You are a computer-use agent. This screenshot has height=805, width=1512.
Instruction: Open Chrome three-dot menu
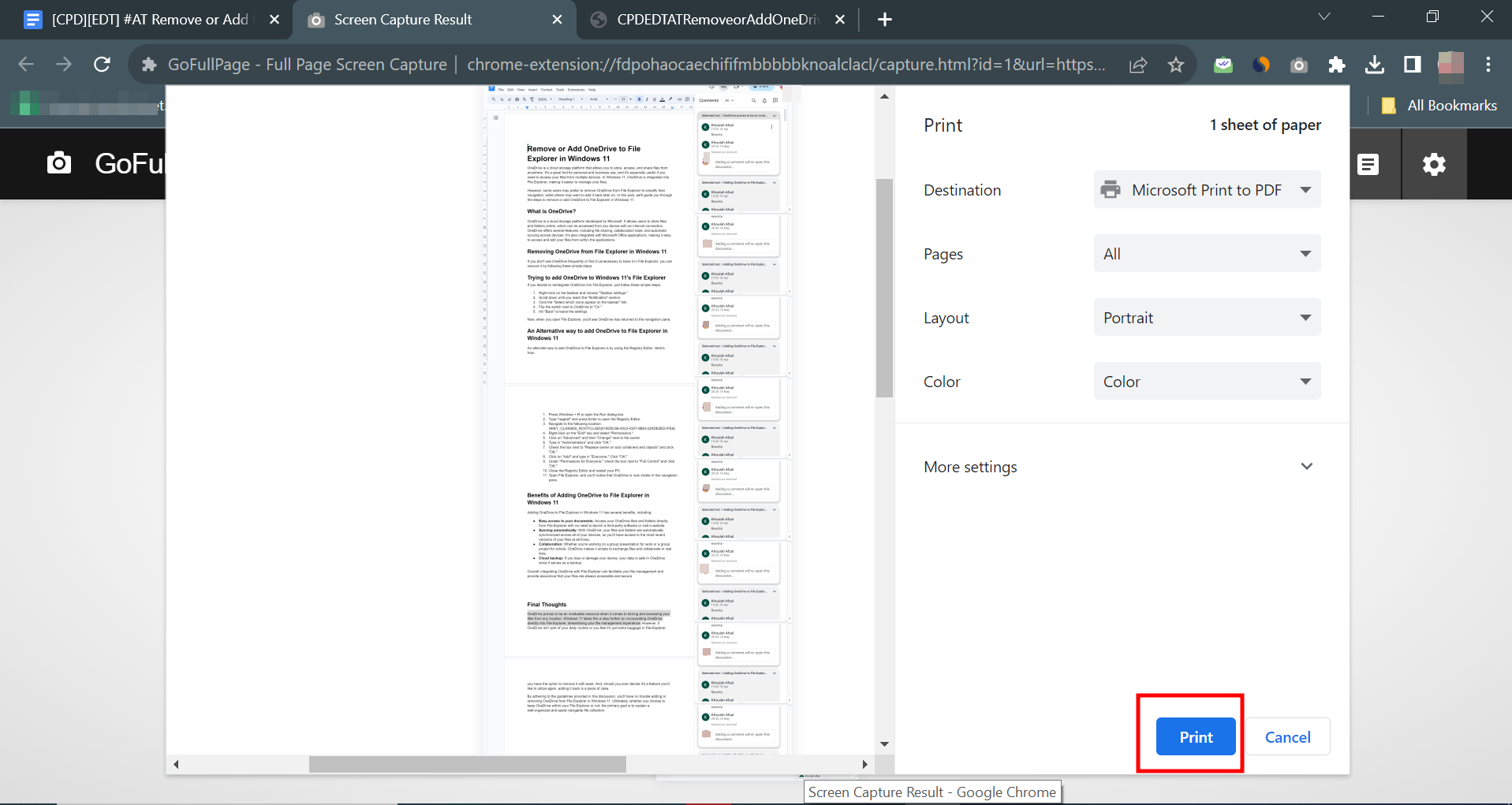click(x=1488, y=65)
